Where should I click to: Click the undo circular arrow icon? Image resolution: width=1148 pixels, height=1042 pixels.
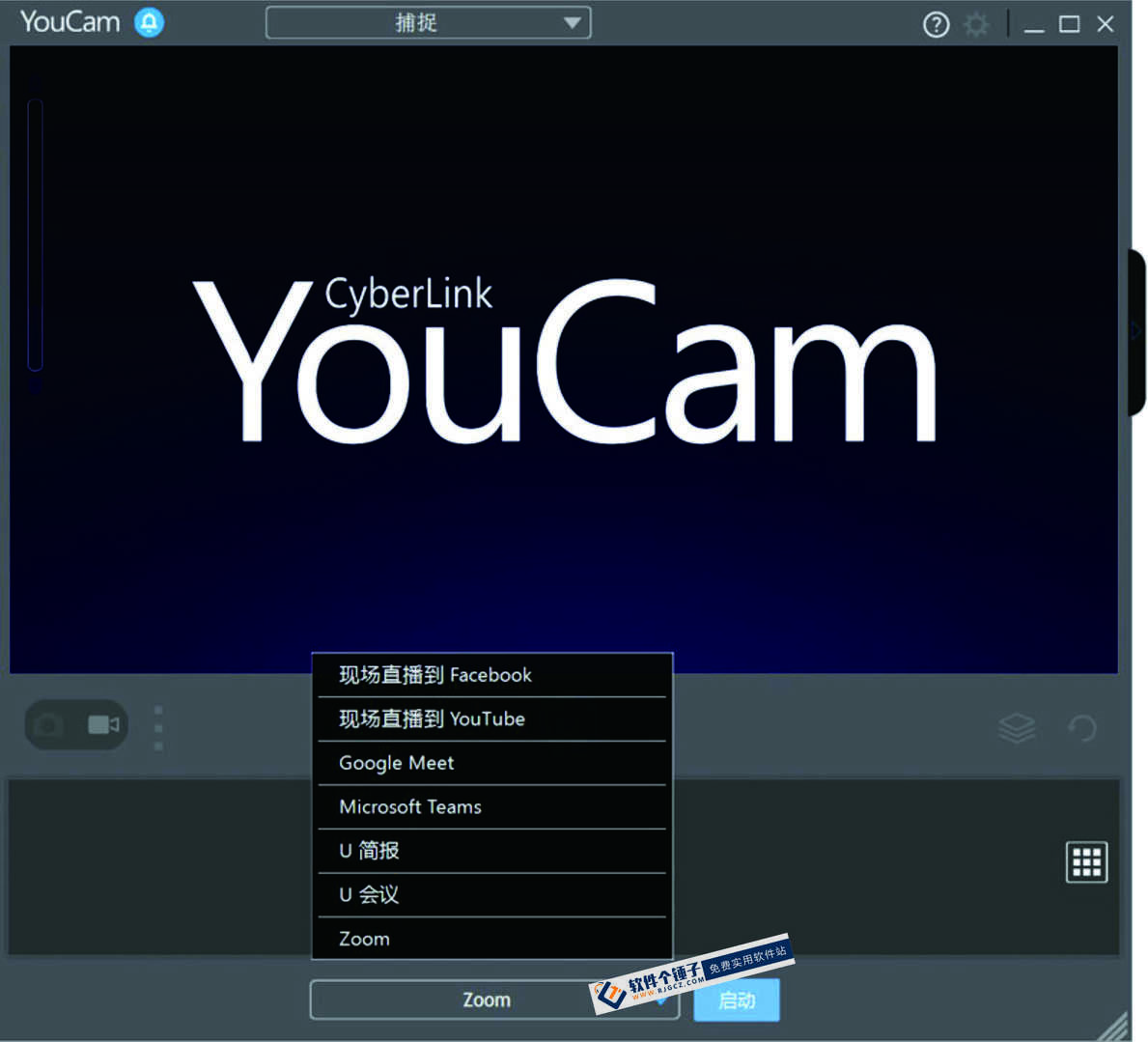click(x=1082, y=728)
